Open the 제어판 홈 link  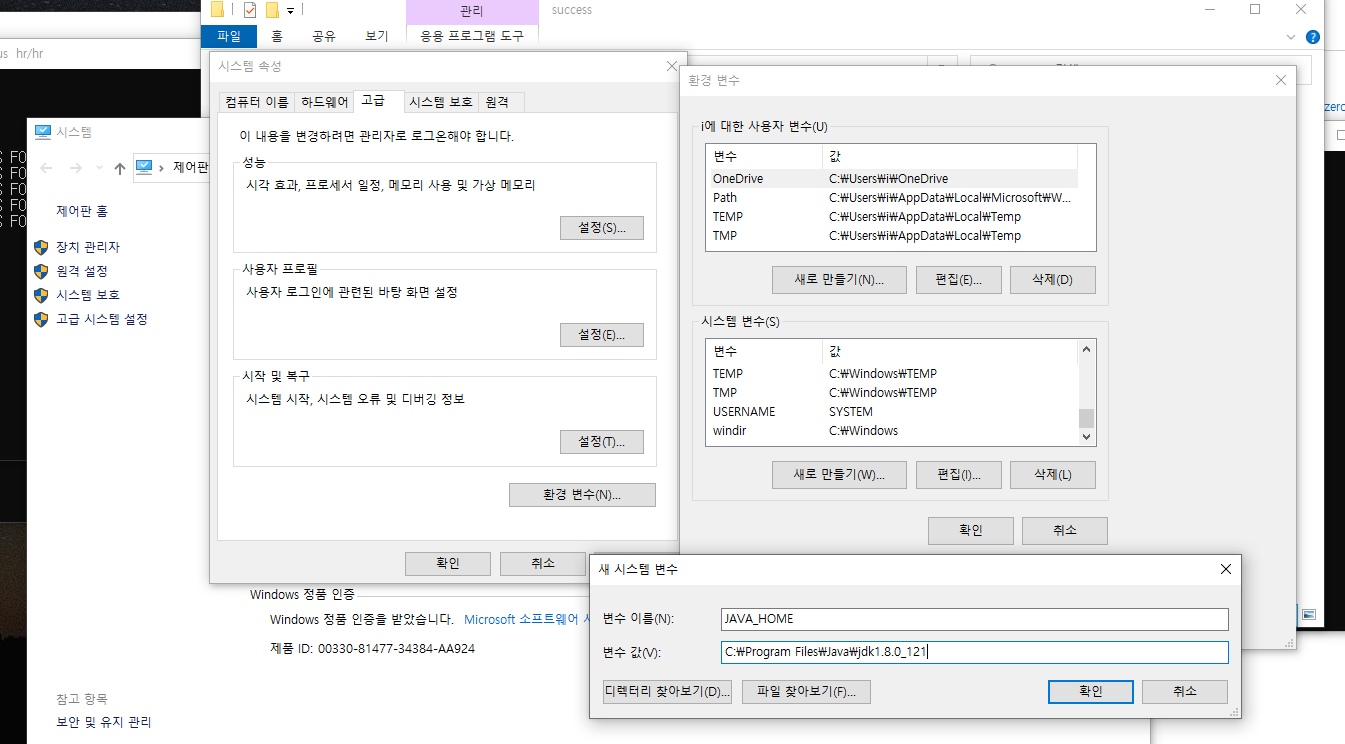[x=82, y=211]
